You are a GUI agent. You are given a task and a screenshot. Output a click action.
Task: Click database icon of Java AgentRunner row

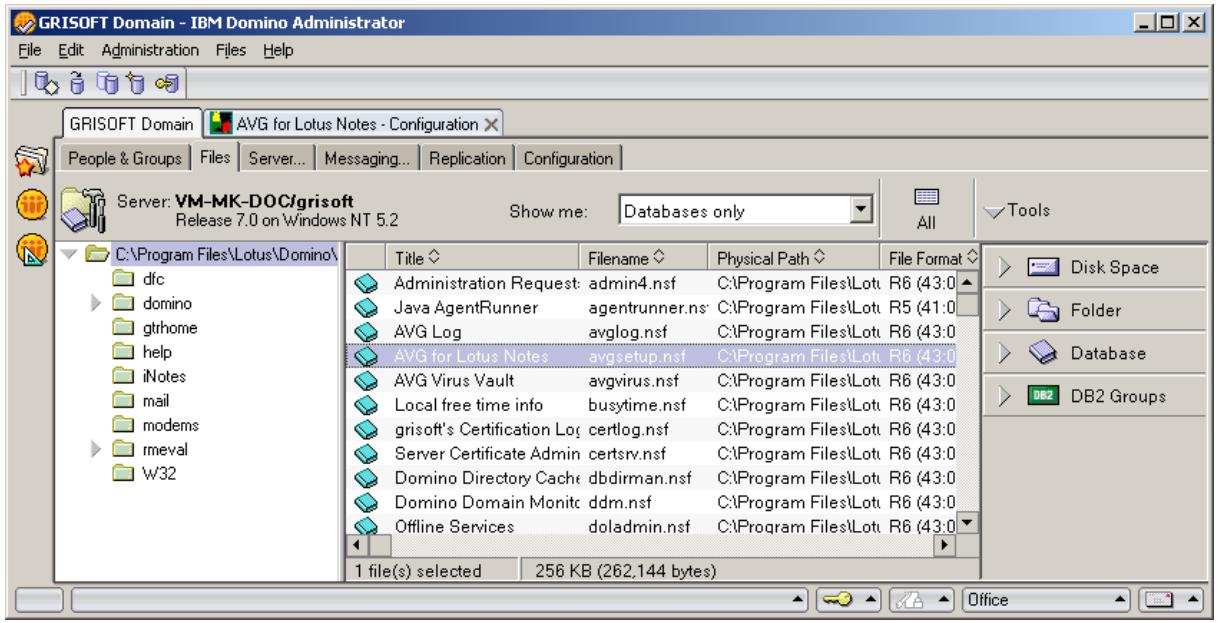pos(366,307)
